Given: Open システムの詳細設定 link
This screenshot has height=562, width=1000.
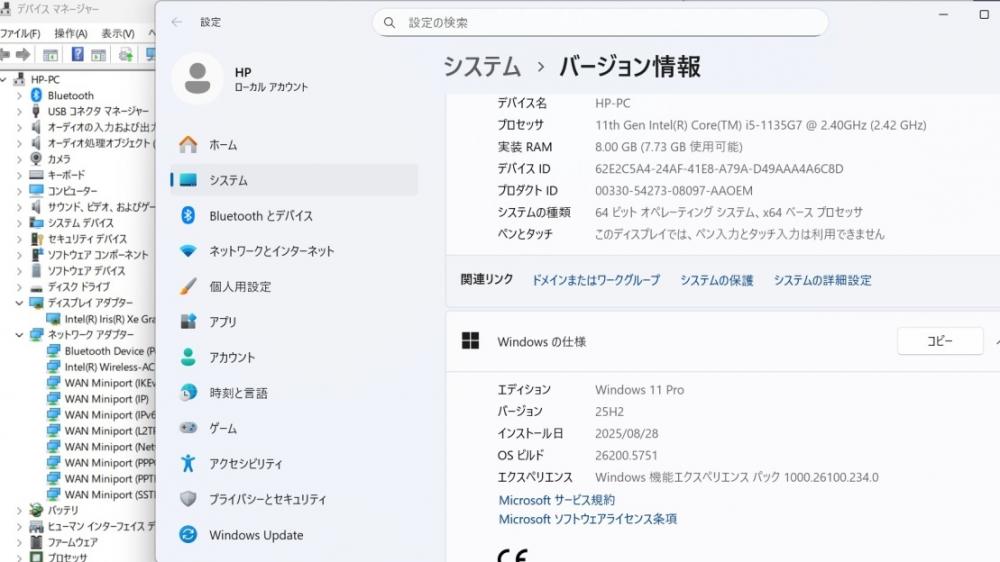Looking at the screenshot, I should click(822, 280).
